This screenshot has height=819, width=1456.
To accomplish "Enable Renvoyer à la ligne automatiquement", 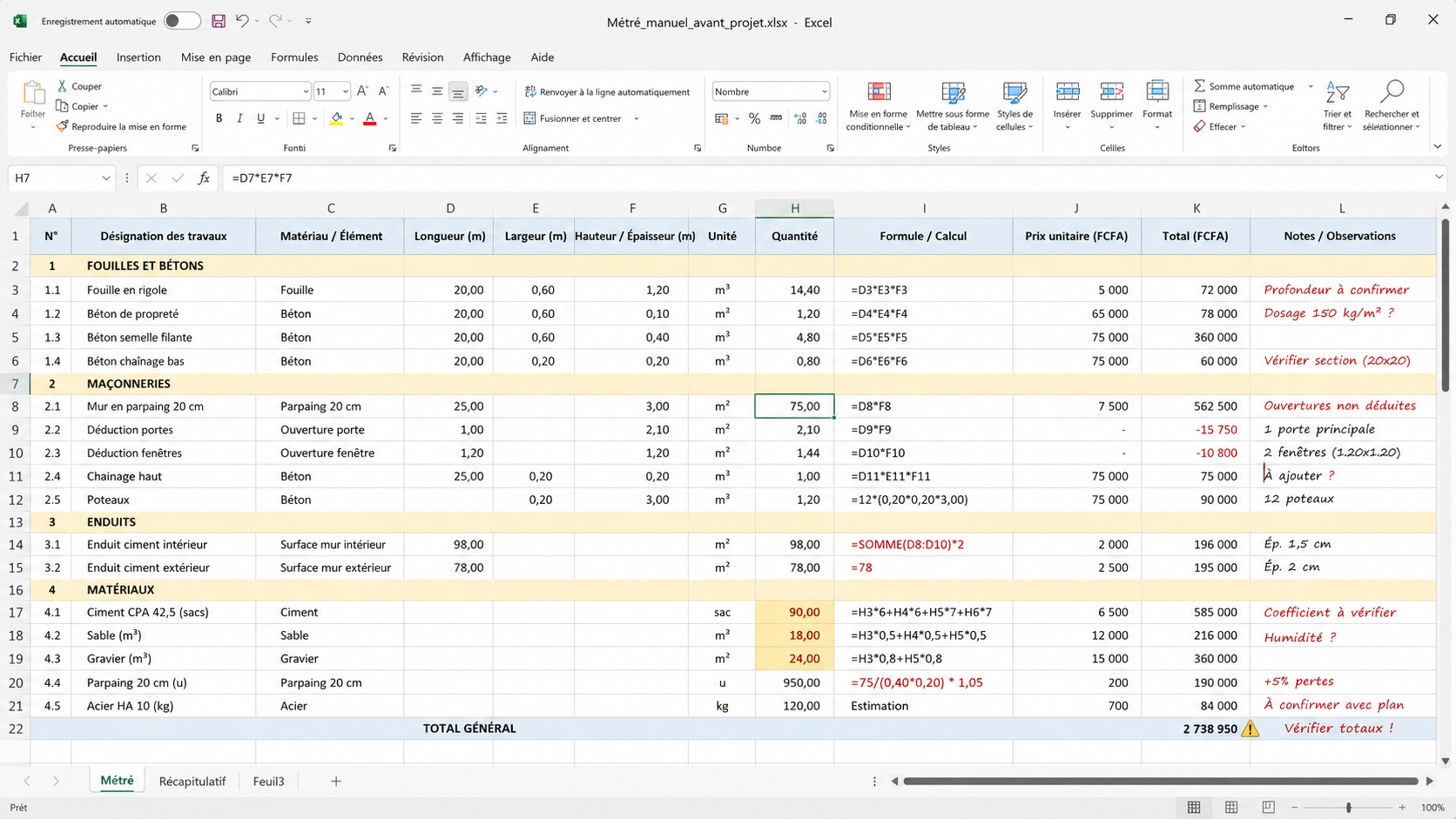I will 607,91.
